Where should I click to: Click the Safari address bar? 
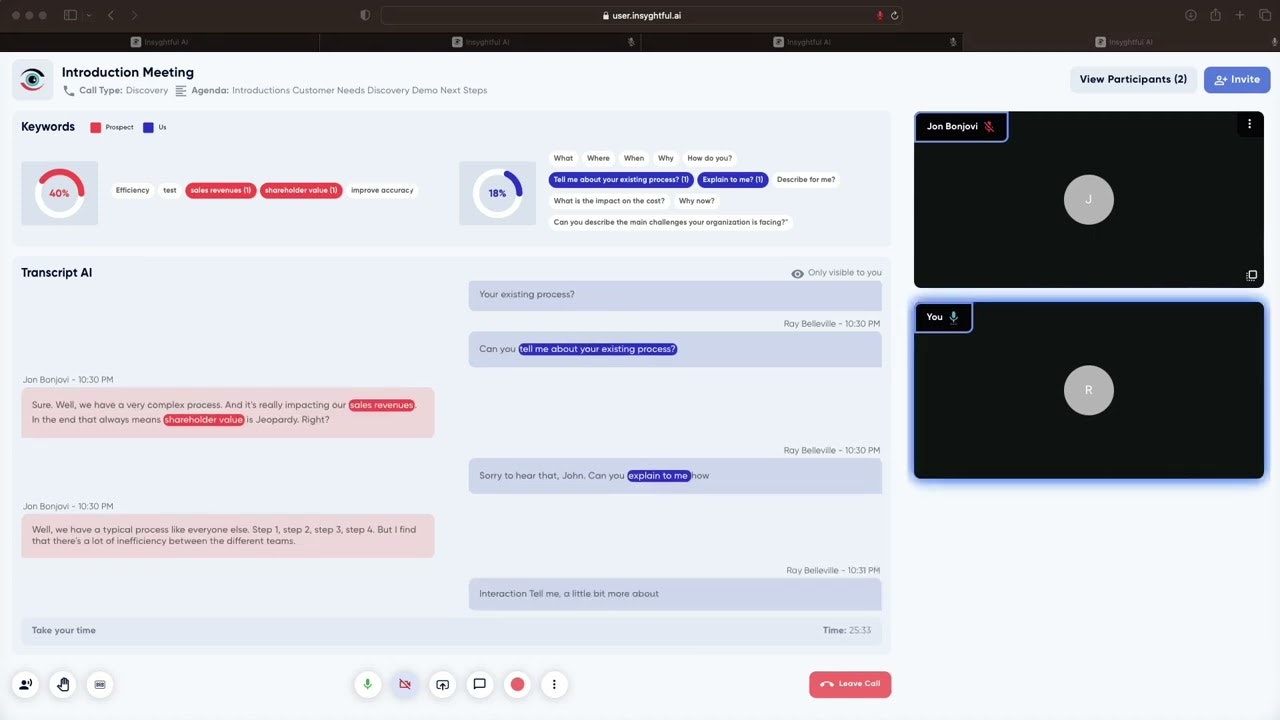tap(641, 15)
